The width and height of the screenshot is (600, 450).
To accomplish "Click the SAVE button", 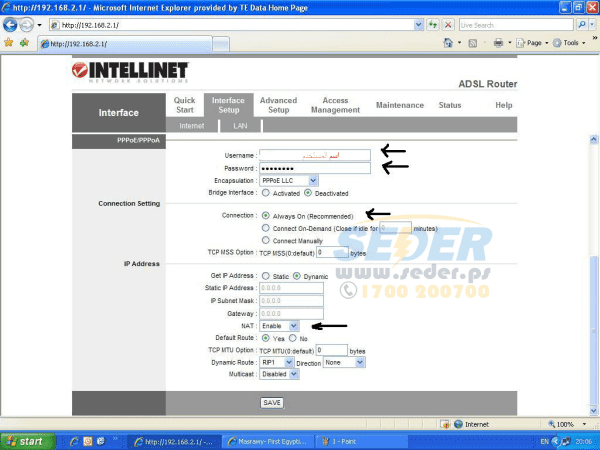I will point(272,403).
